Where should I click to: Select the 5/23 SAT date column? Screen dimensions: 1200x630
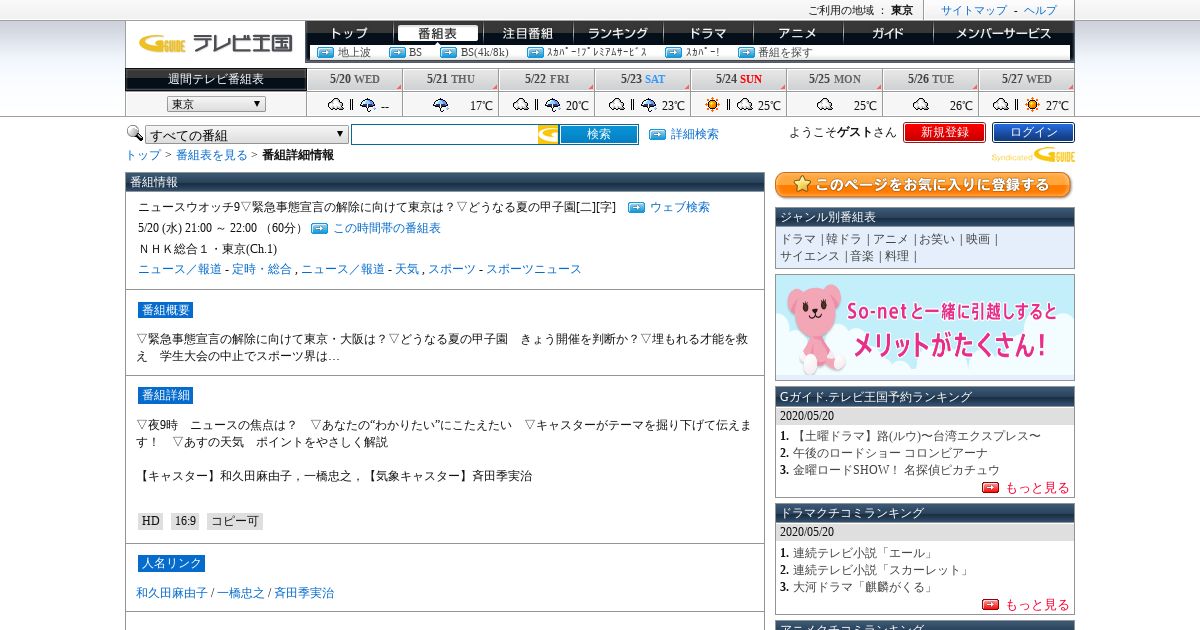[642, 79]
